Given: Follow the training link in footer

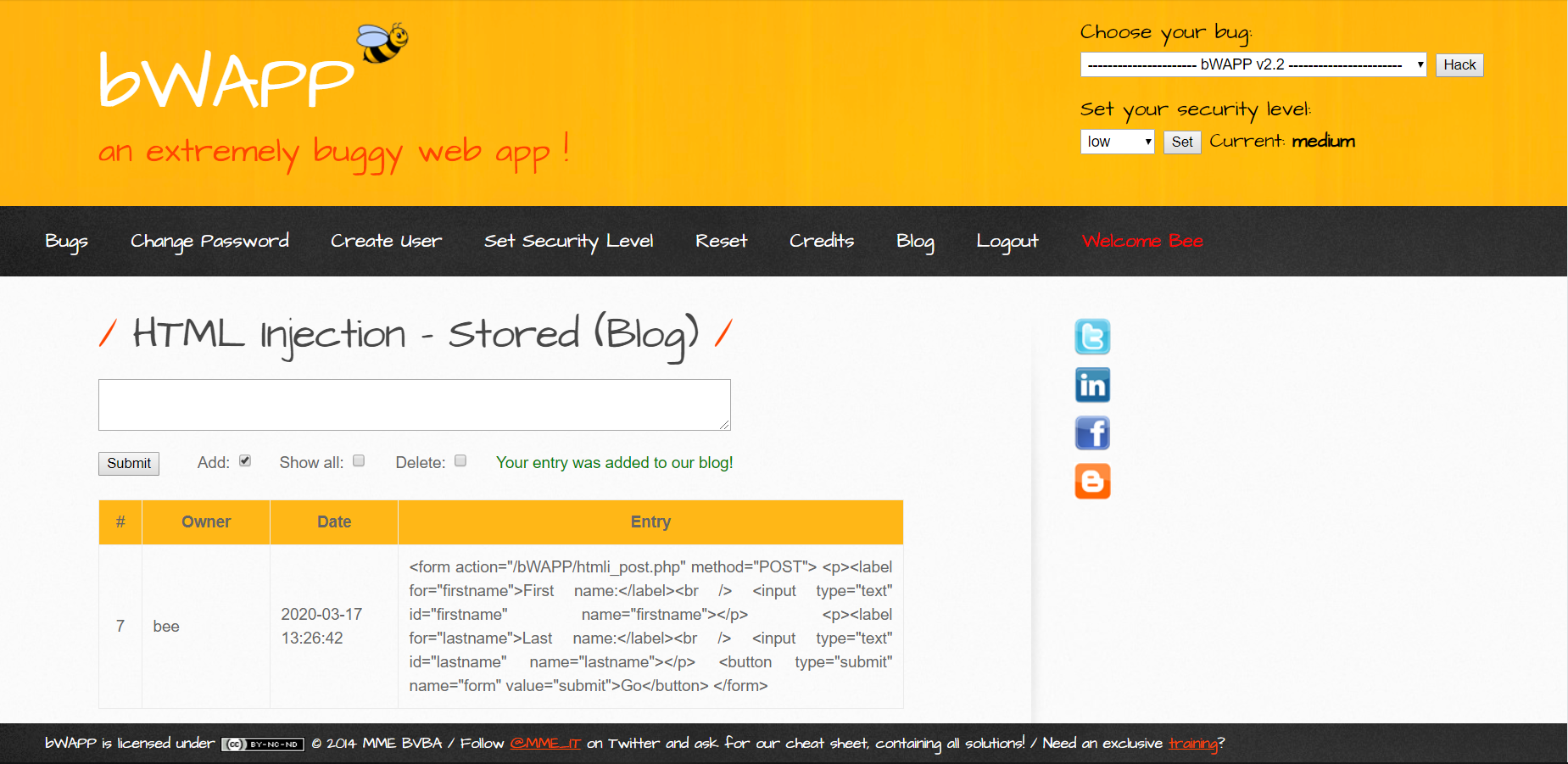Looking at the screenshot, I should [1193, 744].
